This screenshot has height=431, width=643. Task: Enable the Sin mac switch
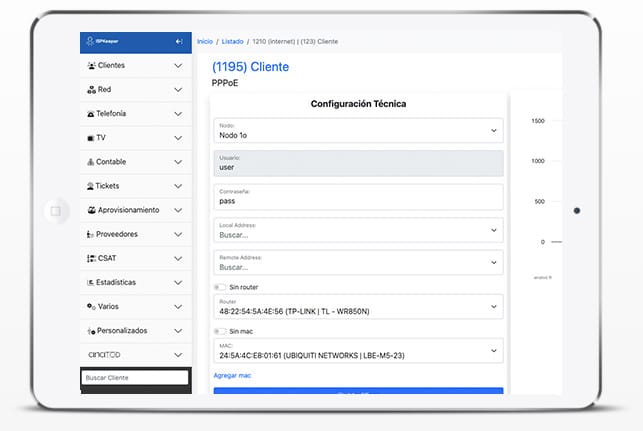coord(220,331)
